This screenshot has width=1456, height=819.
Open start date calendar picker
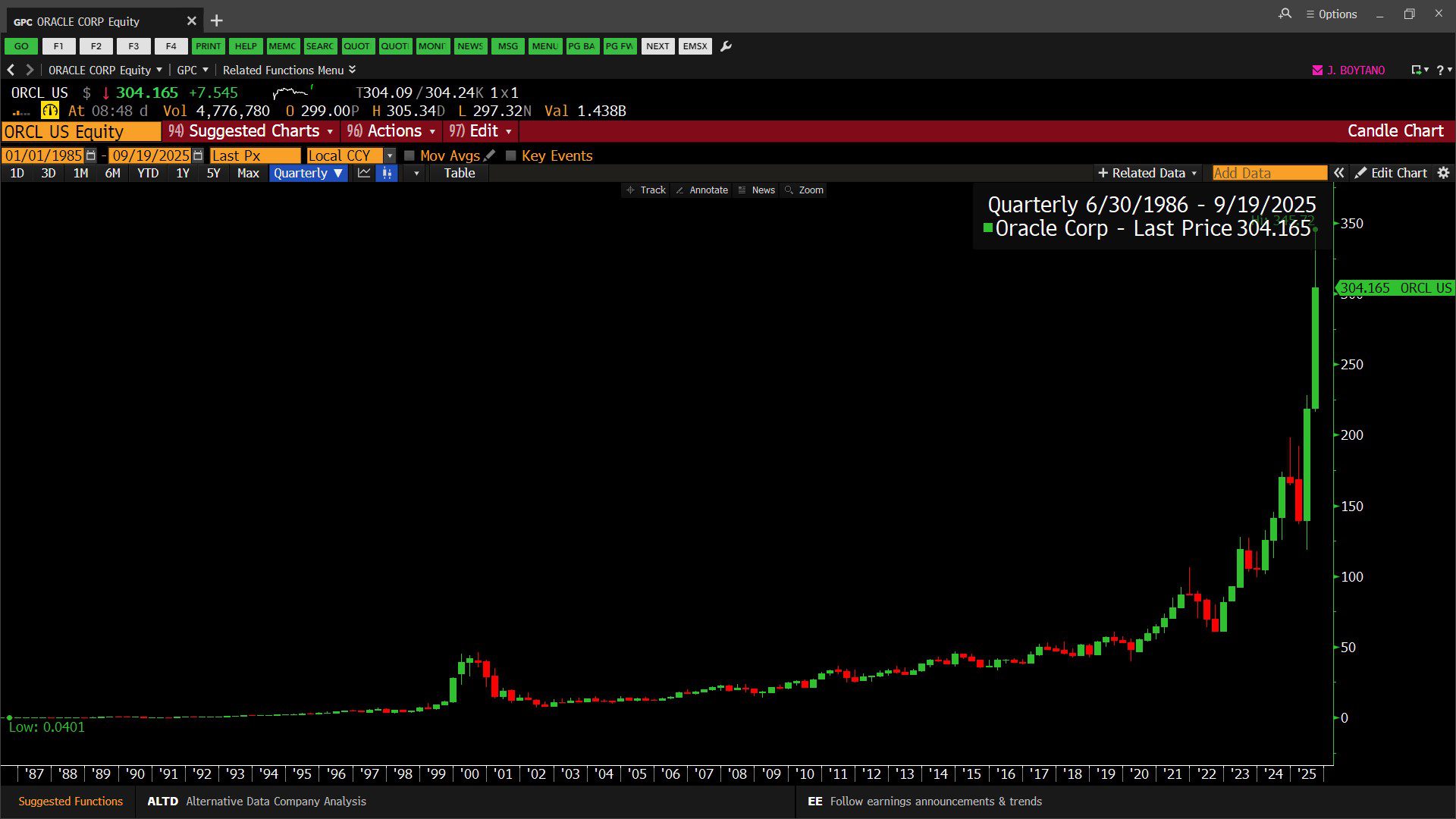91,155
